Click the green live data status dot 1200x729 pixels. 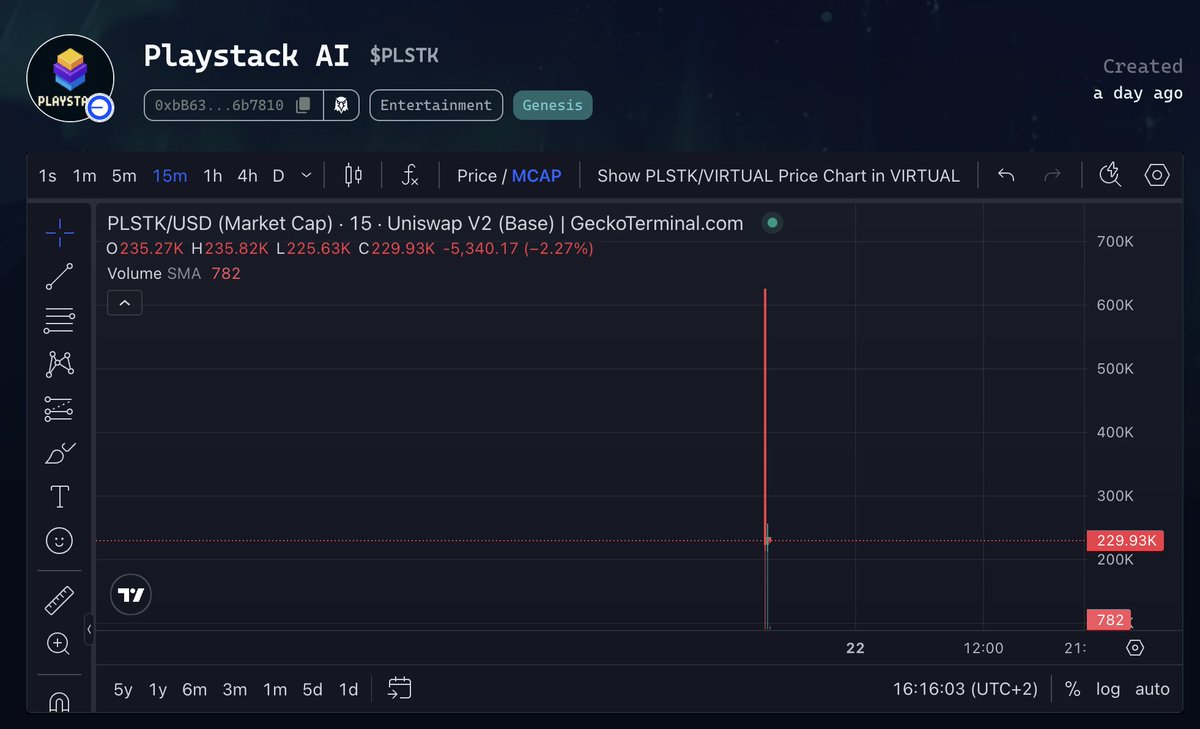(771, 223)
